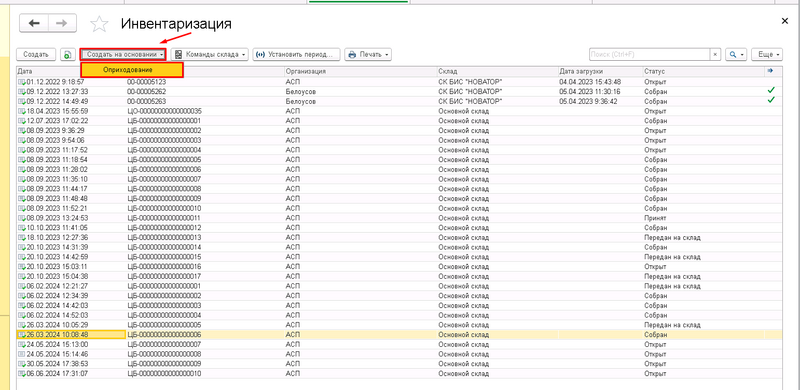The width and height of the screenshot is (800, 390).
Task: Select document number 00-00005123
Action: [x=146, y=82]
